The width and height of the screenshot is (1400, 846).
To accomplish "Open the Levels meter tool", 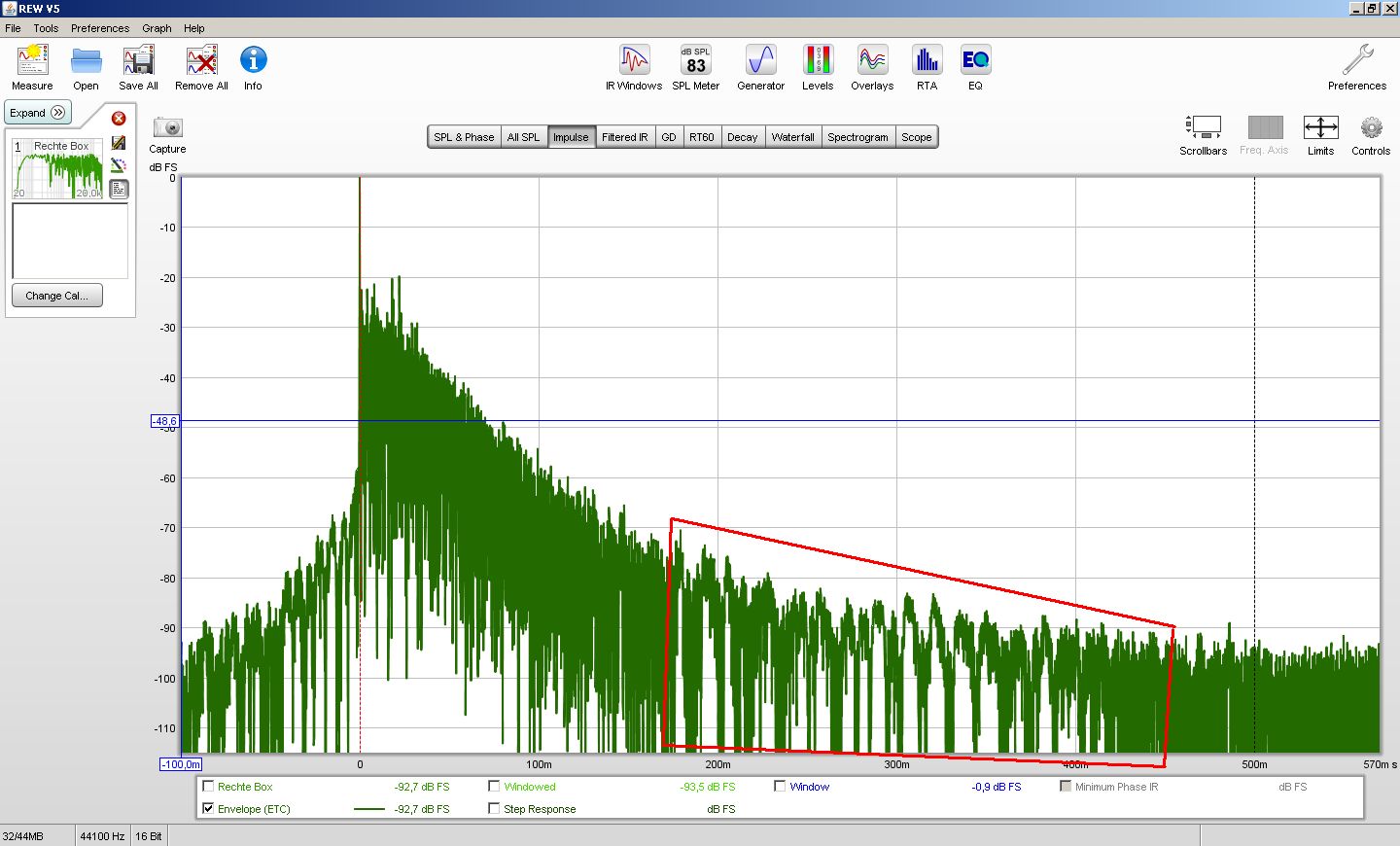I will [x=818, y=60].
